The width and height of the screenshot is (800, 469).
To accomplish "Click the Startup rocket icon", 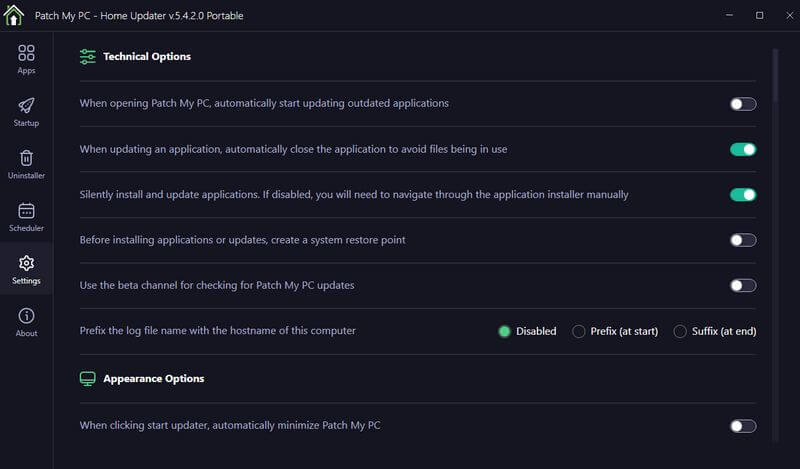I will (26, 105).
